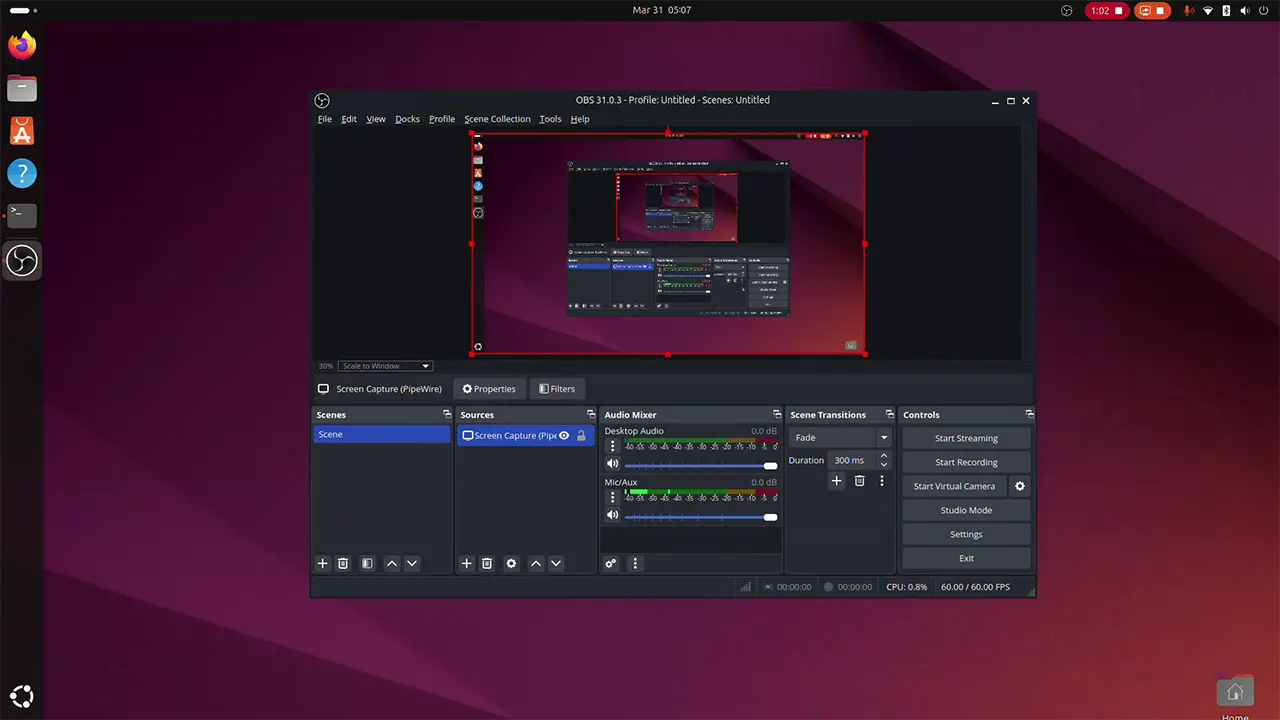
Task: Hide Screen Capture source with eye icon
Action: coord(564,436)
